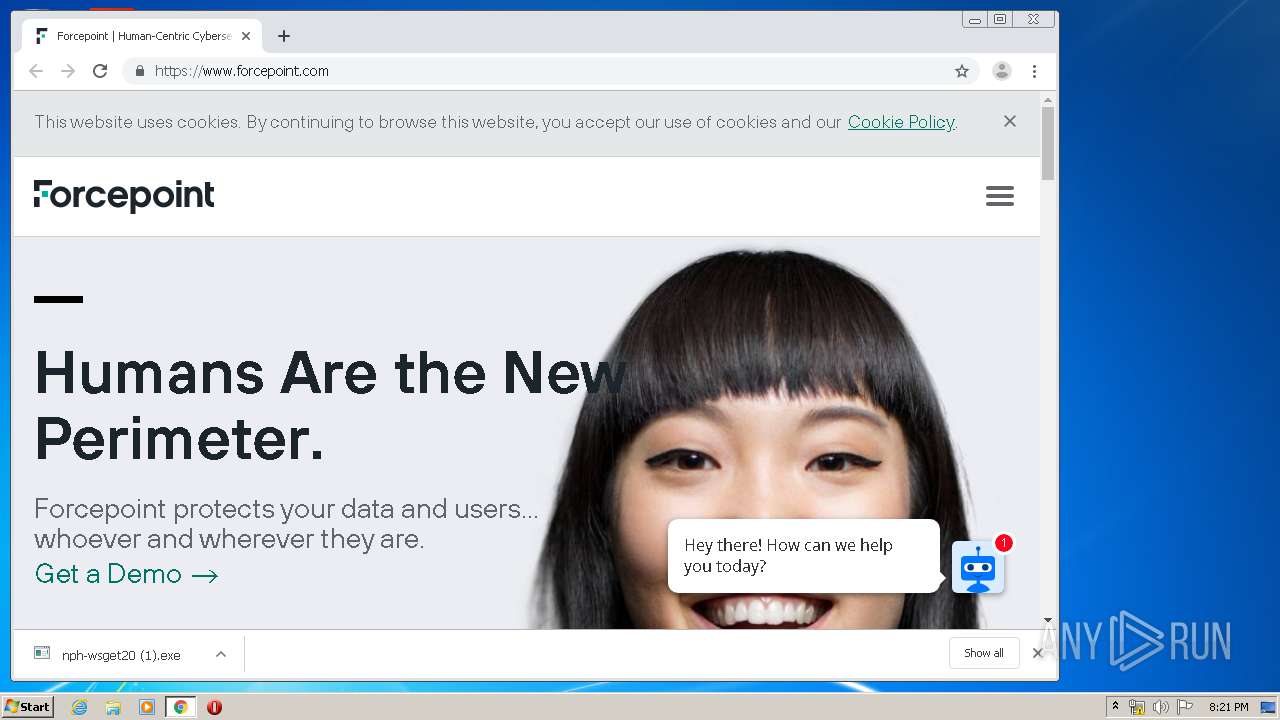This screenshot has height=720, width=1280.
Task: Open Chrome's three-dot menu
Action: pyautogui.click(x=1034, y=71)
